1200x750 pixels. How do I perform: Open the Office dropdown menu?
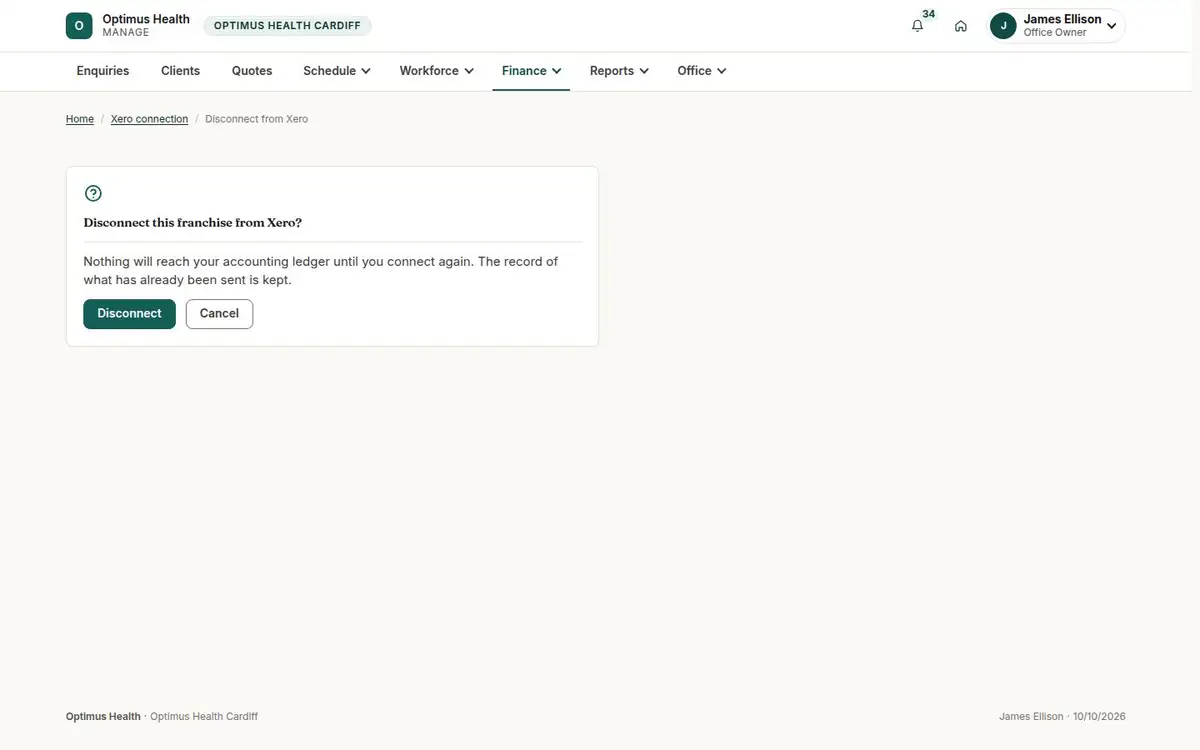[701, 71]
